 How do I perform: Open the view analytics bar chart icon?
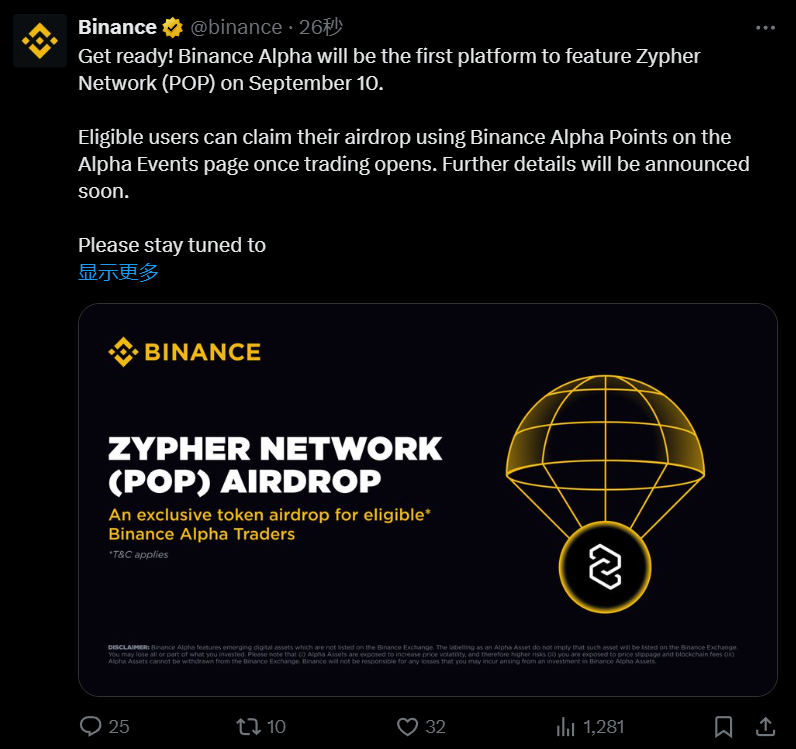pyautogui.click(x=565, y=726)
